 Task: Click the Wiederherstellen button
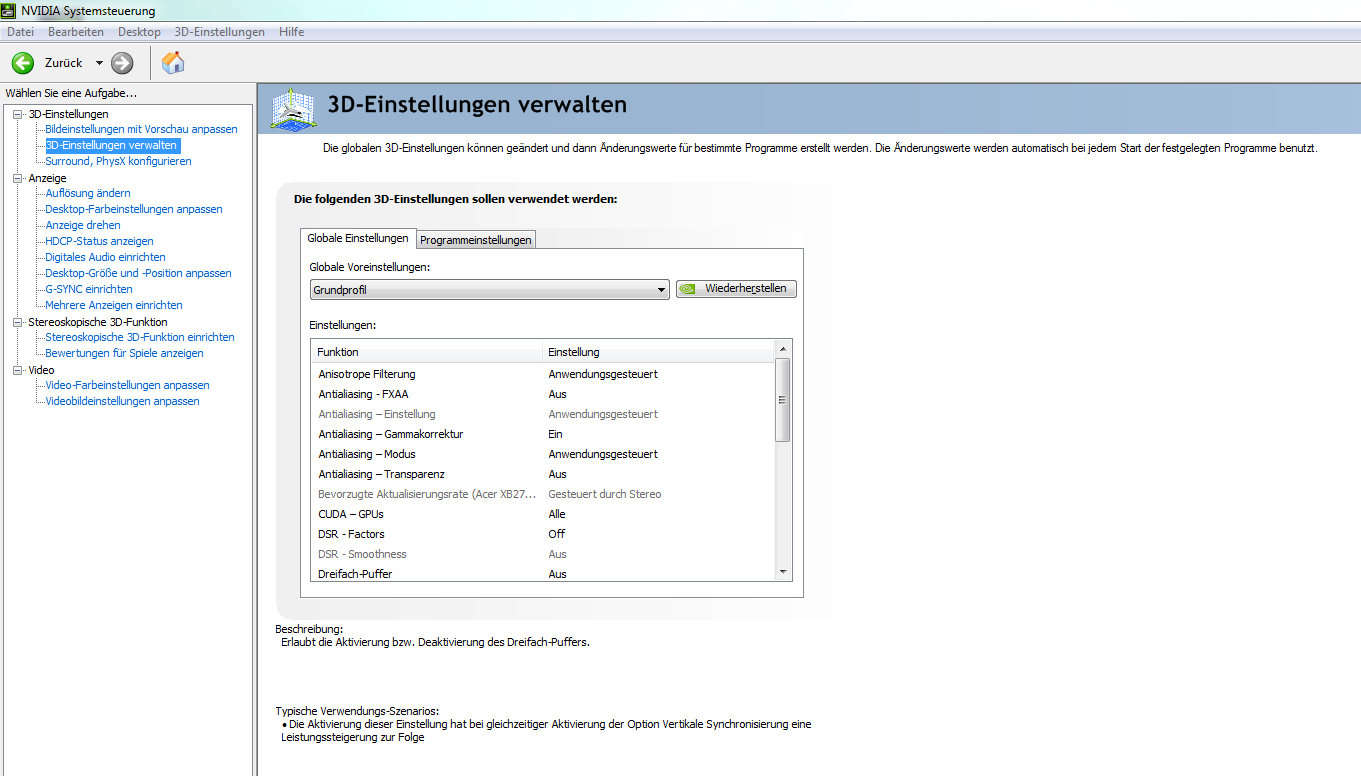pyautogui.click(x=737, y=289)
